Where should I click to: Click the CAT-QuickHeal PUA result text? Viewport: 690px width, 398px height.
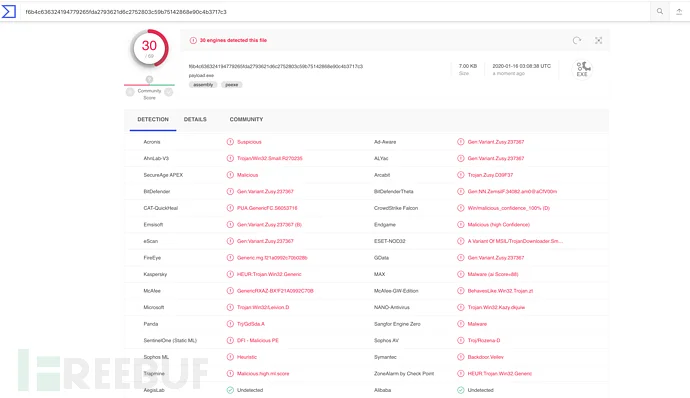coord(267,208)
